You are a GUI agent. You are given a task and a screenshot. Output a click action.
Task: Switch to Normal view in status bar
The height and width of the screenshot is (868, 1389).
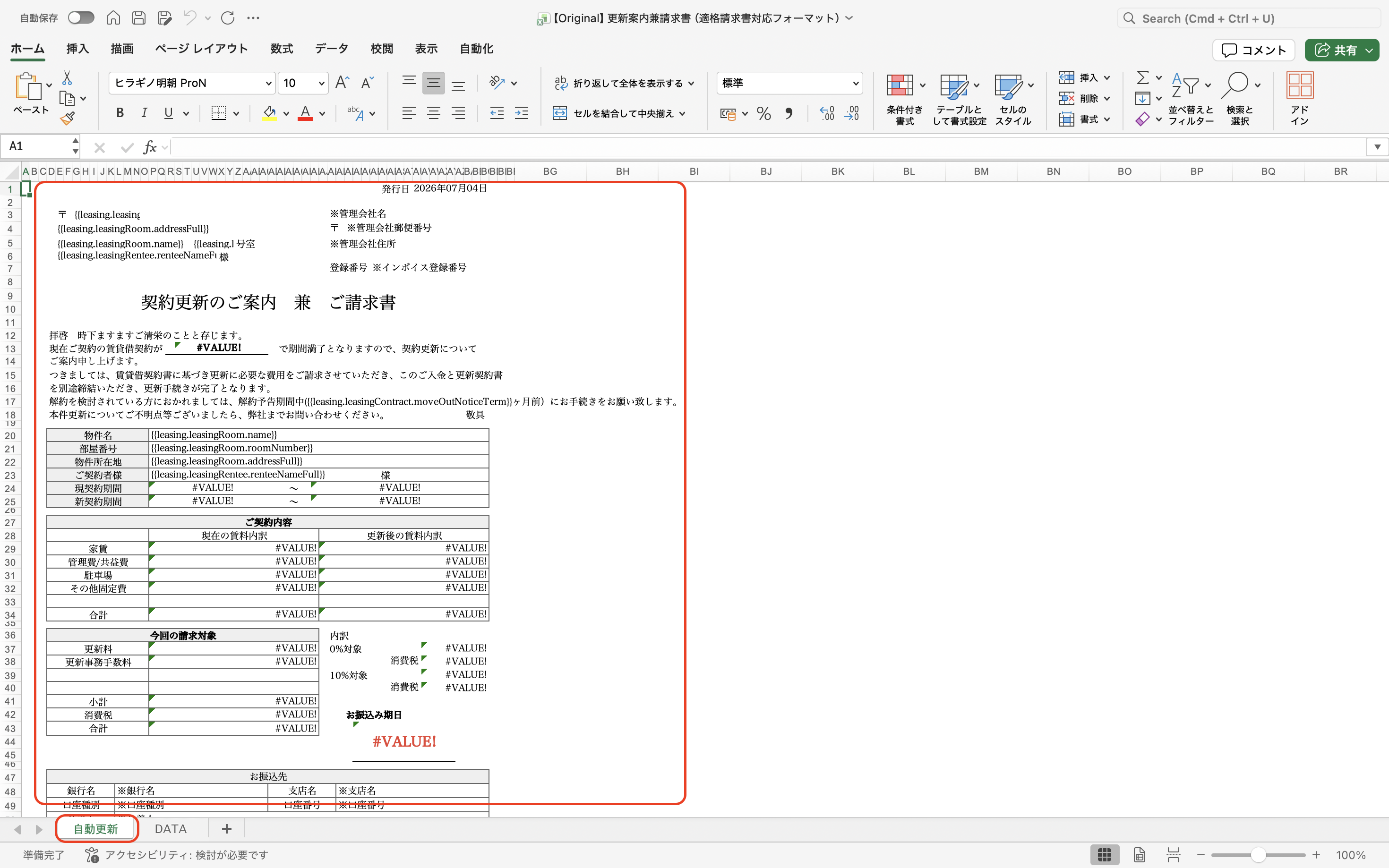[1104, 855]
